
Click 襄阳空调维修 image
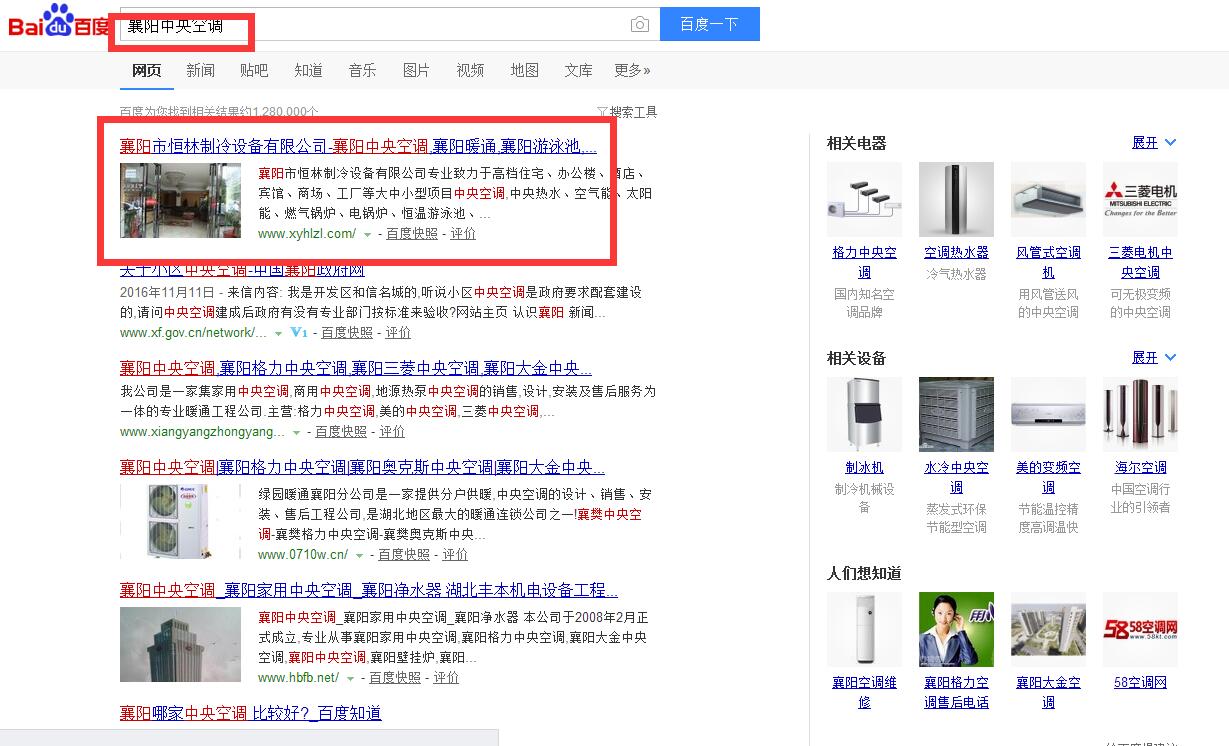[864, 629]
